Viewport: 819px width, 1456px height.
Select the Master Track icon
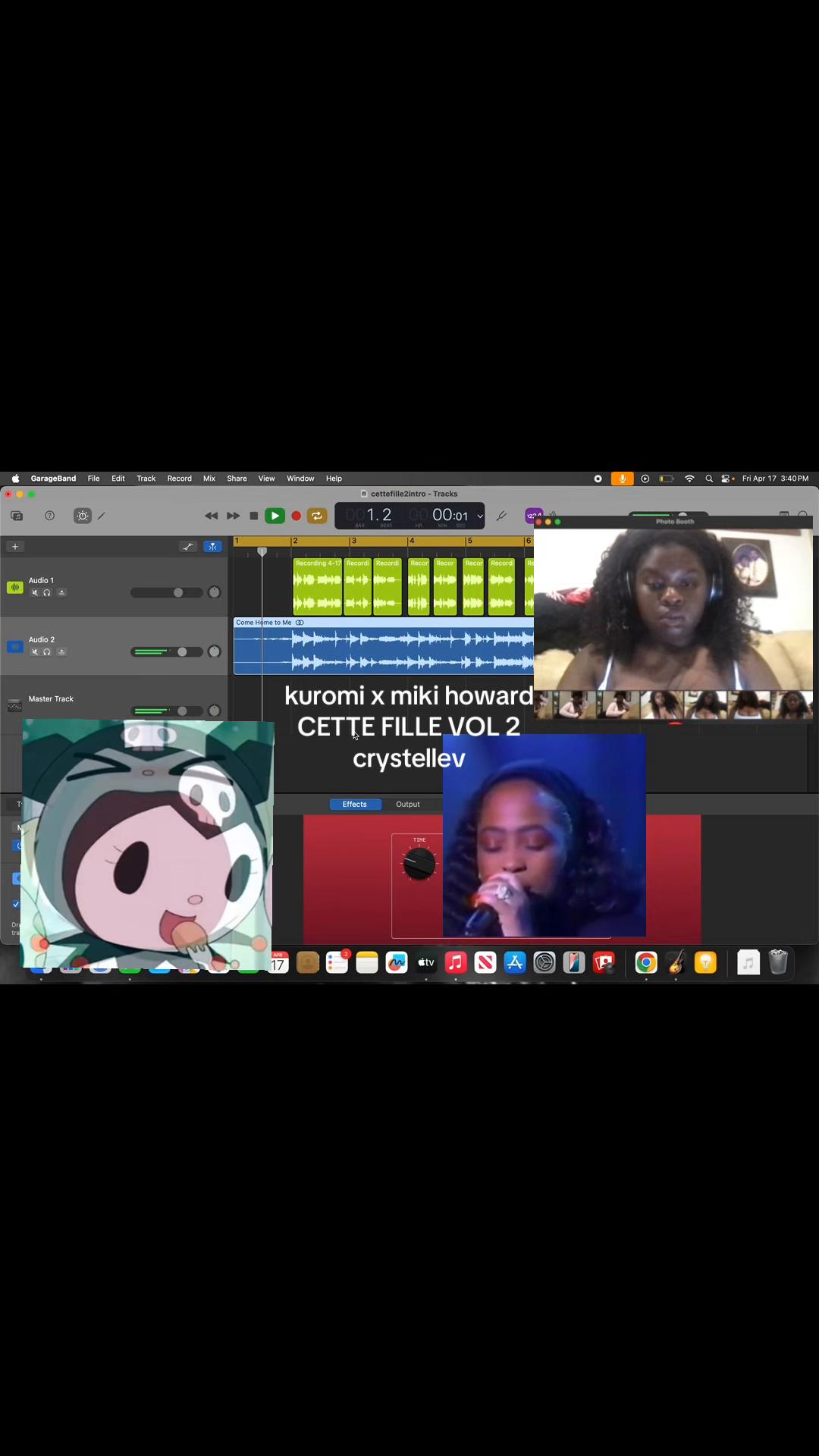click(14, 705)
